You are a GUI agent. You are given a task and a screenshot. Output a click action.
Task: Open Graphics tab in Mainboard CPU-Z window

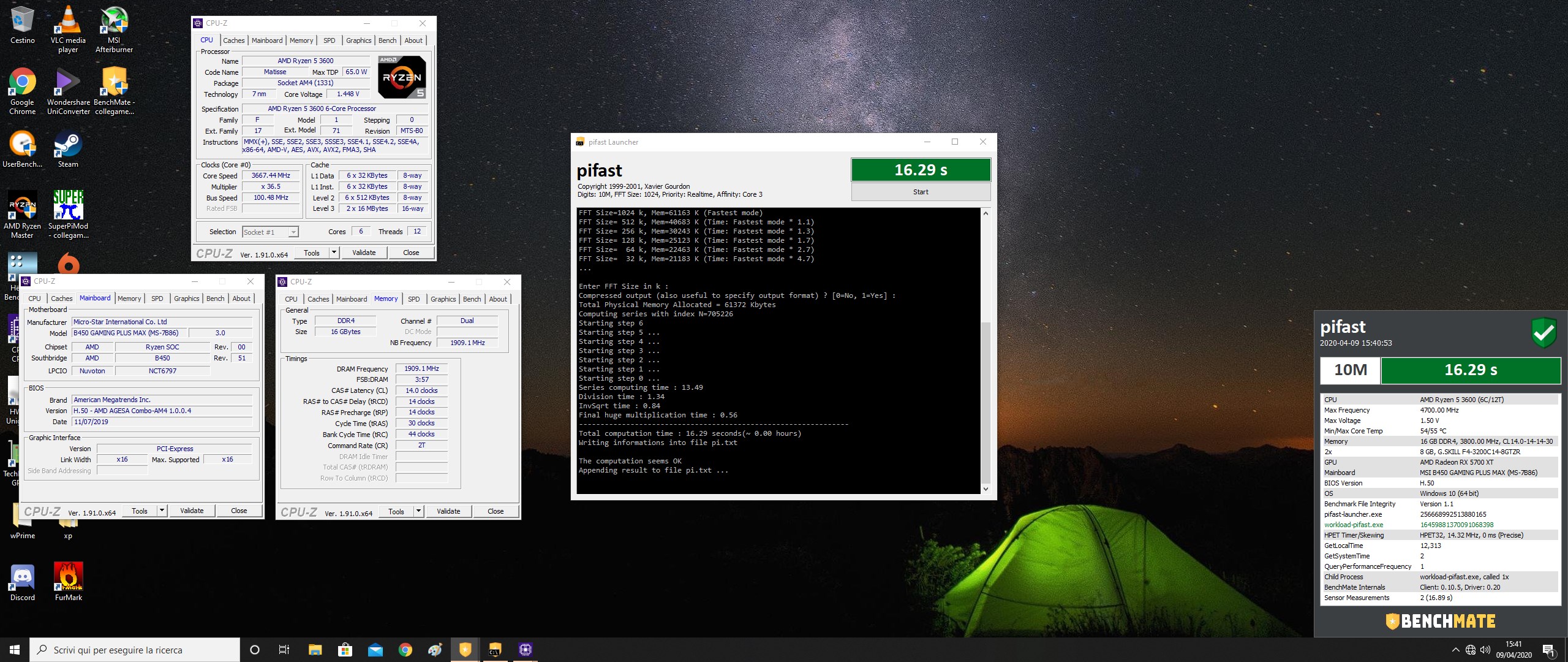pyautogui.click(x=186, y=299)
